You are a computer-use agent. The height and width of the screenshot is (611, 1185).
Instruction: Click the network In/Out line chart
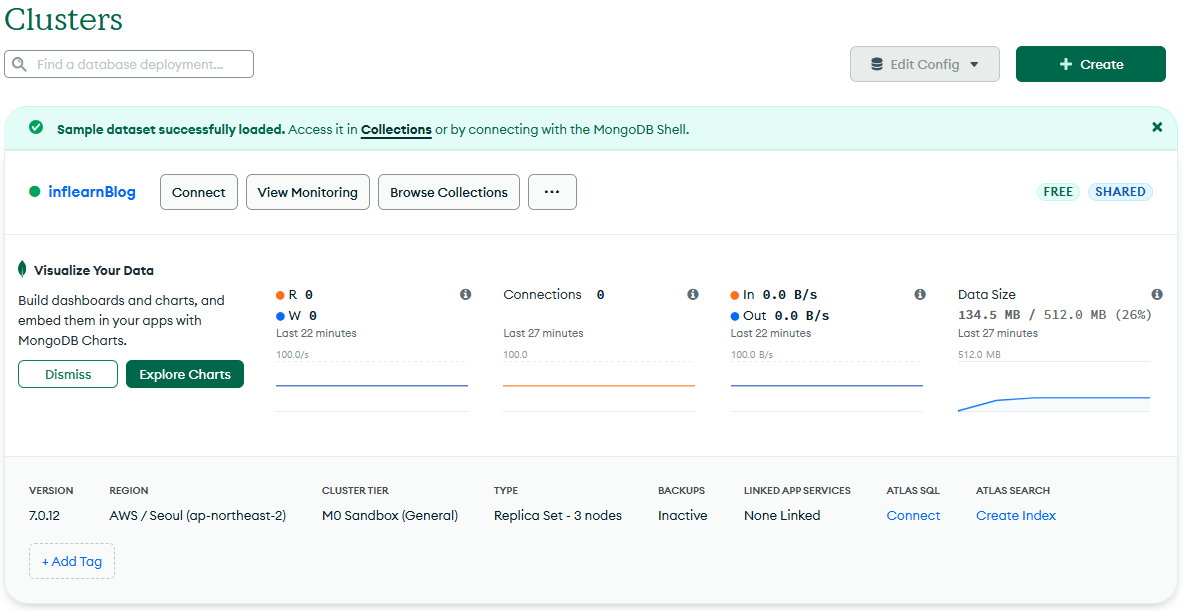tap(827, 386)
